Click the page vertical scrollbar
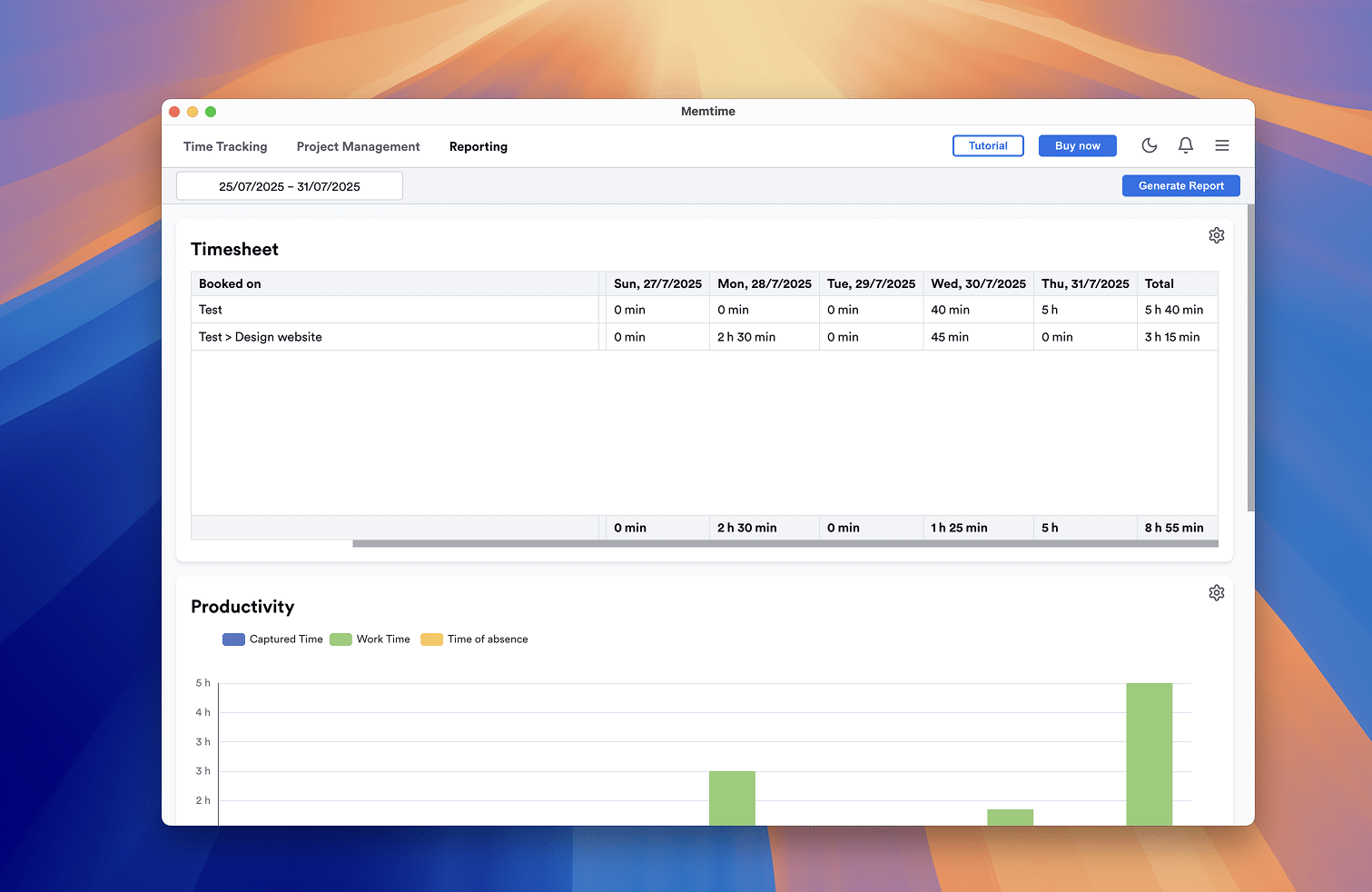 point(1251,358)
